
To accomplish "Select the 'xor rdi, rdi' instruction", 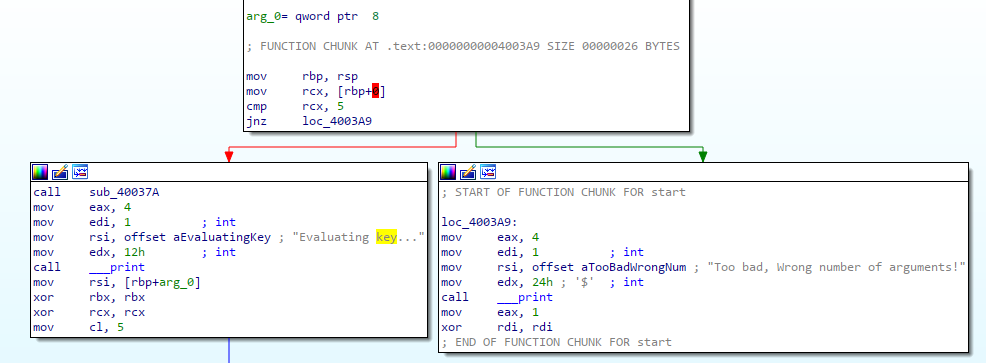I will [x=497, y=328].
